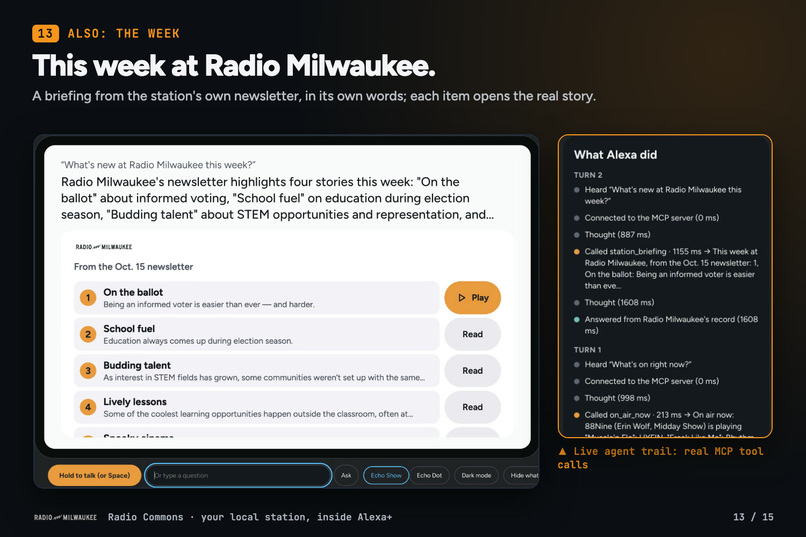Click number 1 badge for On the ballot
This screenshot has height=537, width=806.
pos(88,298)
